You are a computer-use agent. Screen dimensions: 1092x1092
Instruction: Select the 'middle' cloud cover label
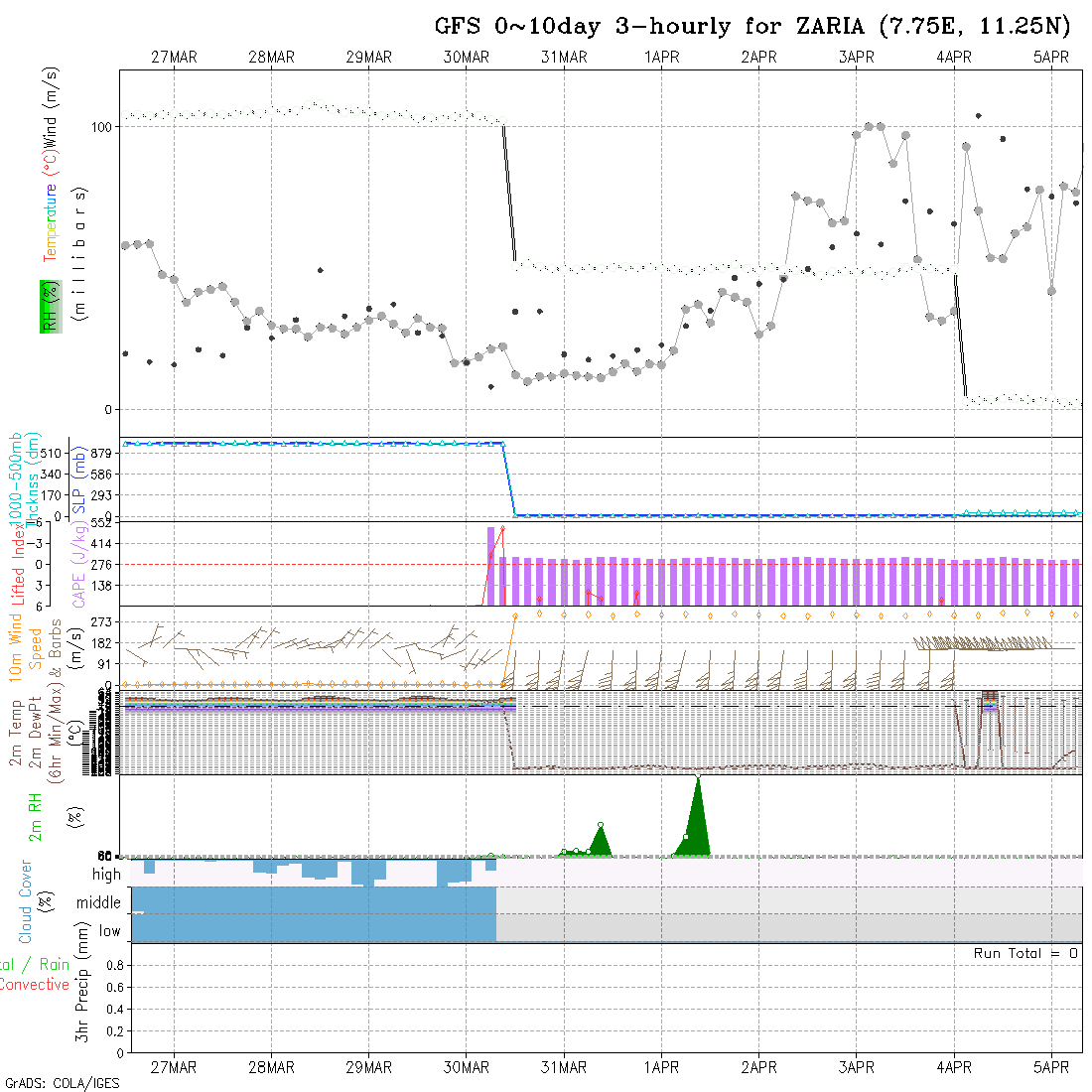pyautogui.click(x=99, y=902)
